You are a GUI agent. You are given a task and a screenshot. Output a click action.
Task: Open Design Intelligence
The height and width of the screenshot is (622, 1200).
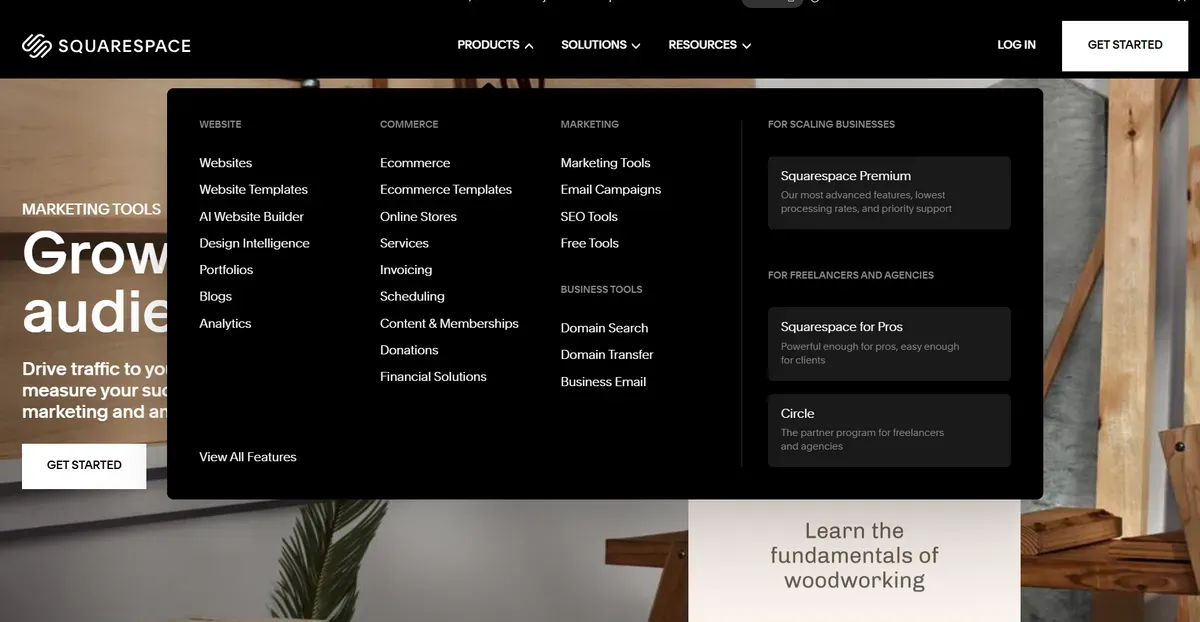coord(255,243)
